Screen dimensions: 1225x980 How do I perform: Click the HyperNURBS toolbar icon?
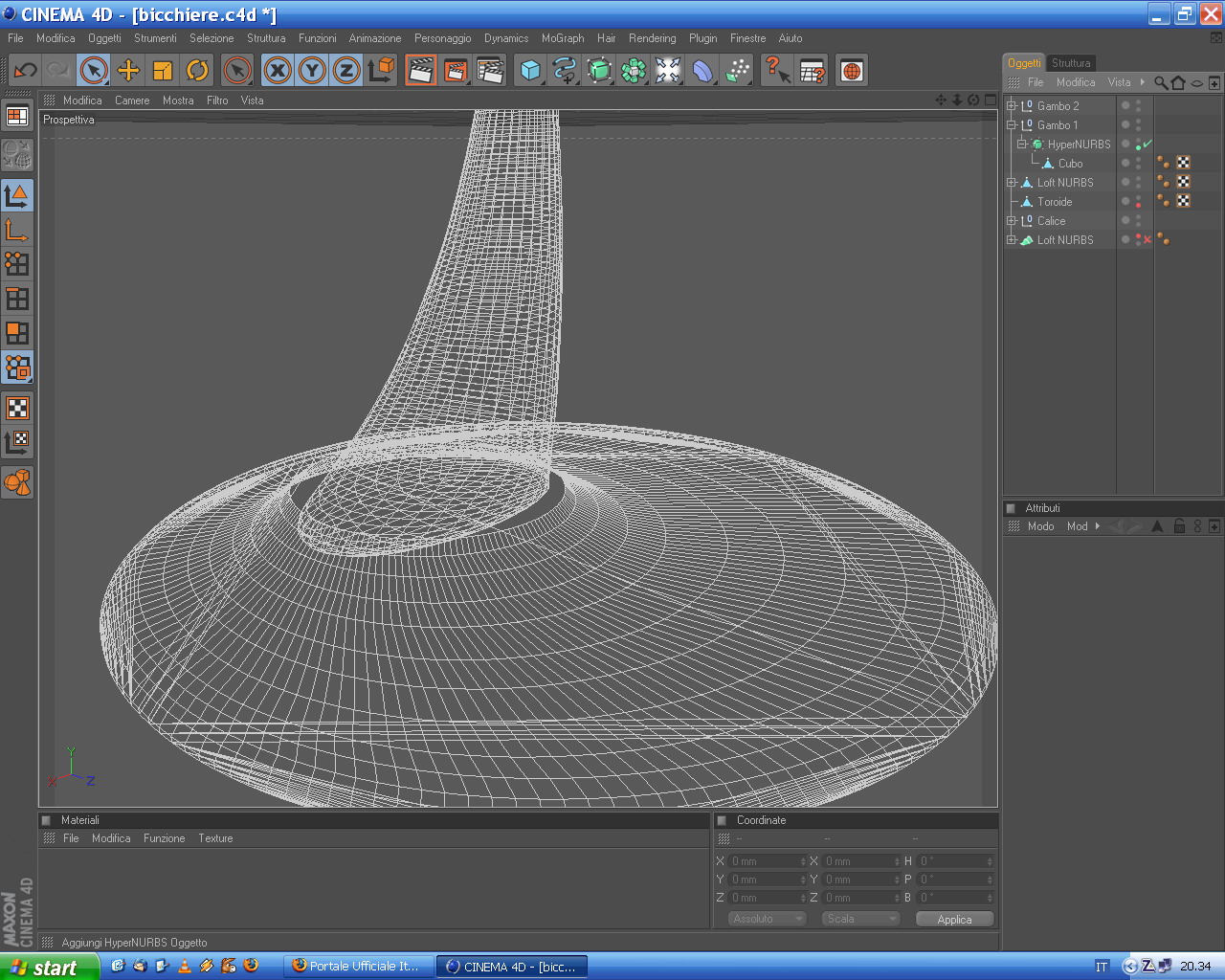point(599,70)
